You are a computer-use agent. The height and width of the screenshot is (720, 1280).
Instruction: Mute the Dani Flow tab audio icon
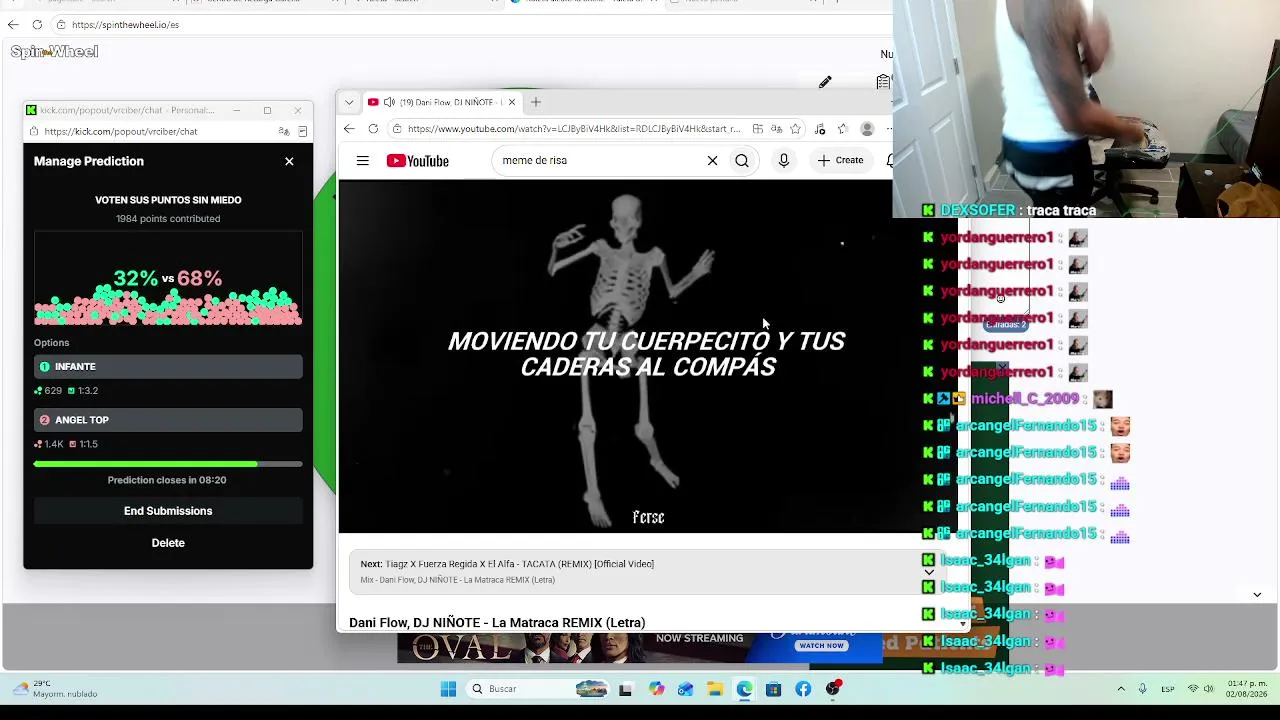[x=389, y=102]
